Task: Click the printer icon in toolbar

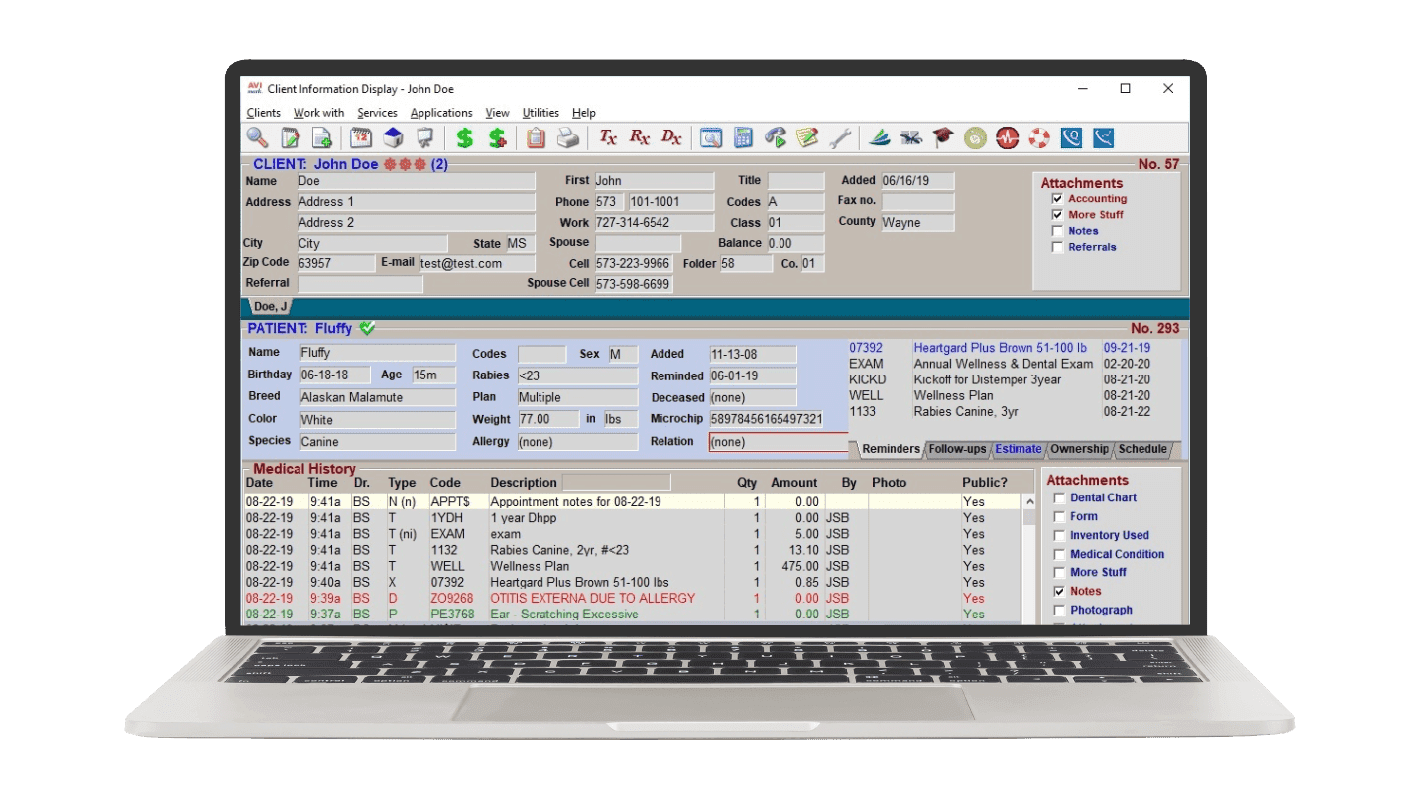Action: coord(568,138)
